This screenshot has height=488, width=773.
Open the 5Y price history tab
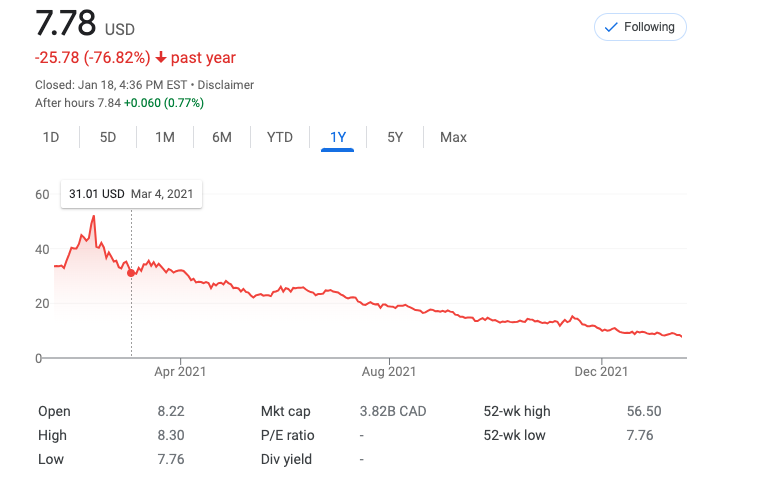pos(395,137)
